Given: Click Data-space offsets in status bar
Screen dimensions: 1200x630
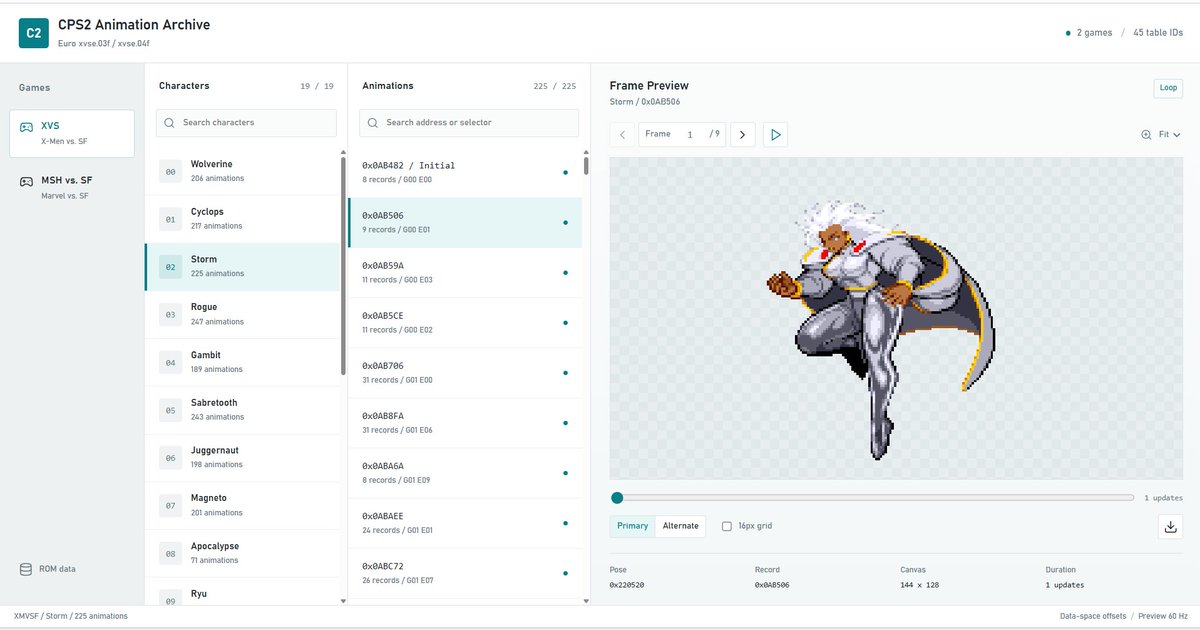Looking at the screenshot, I should tap(1092, 616).
